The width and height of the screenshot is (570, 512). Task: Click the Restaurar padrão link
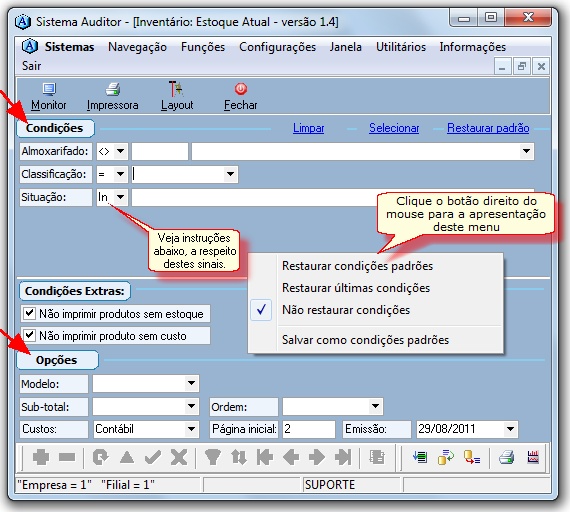pyautogui.click(x=488, y=128)
